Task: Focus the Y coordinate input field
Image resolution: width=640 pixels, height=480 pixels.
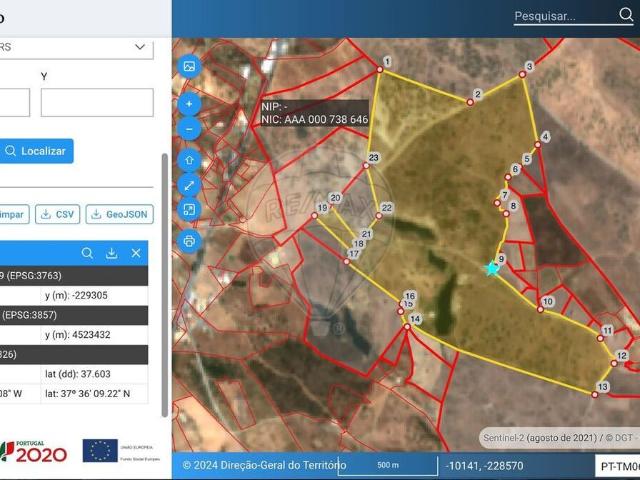Action: coord(96,103)
